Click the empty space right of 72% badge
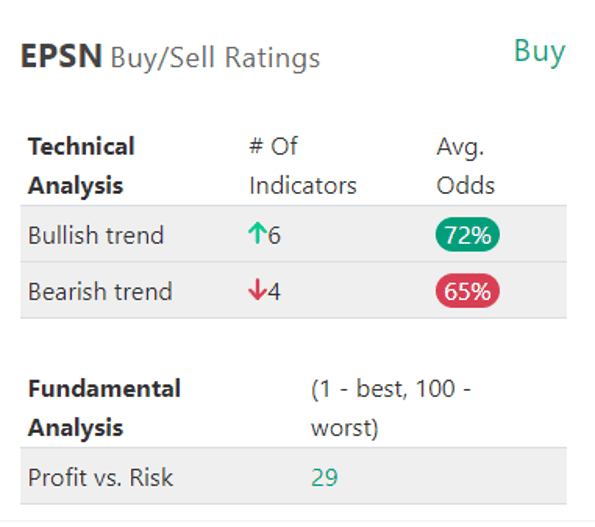This screenshot has height=527, width=595. 533,234
